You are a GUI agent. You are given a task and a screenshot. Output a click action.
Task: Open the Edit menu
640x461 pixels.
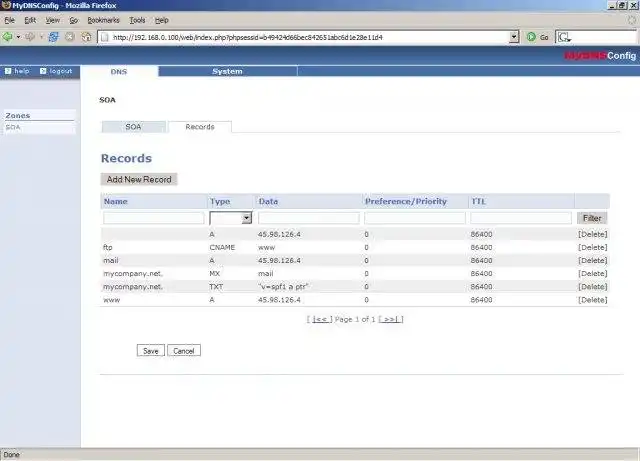[30, 20]
